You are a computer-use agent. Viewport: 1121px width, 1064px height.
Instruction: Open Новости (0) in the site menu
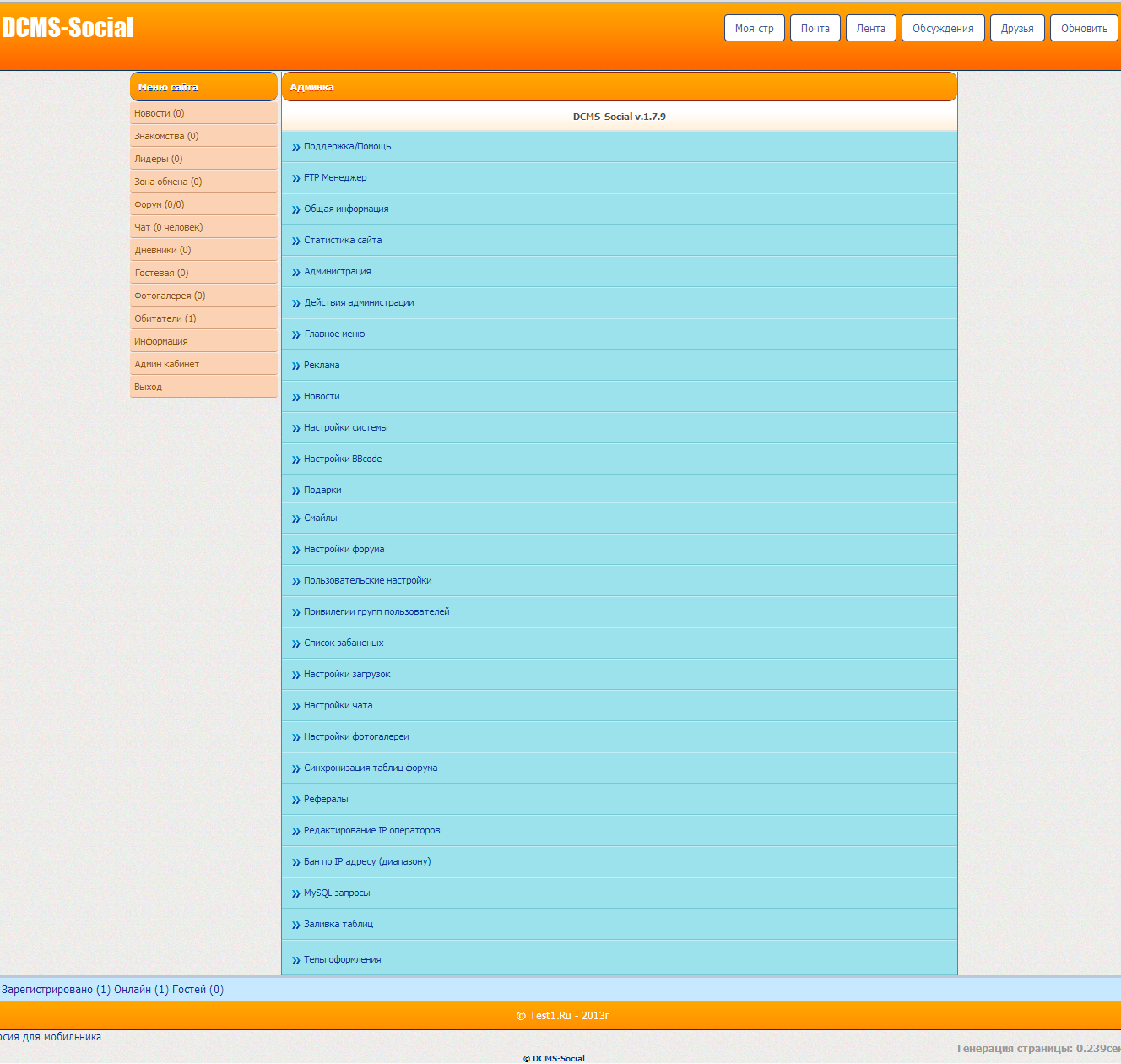click(x=203, y=113)
